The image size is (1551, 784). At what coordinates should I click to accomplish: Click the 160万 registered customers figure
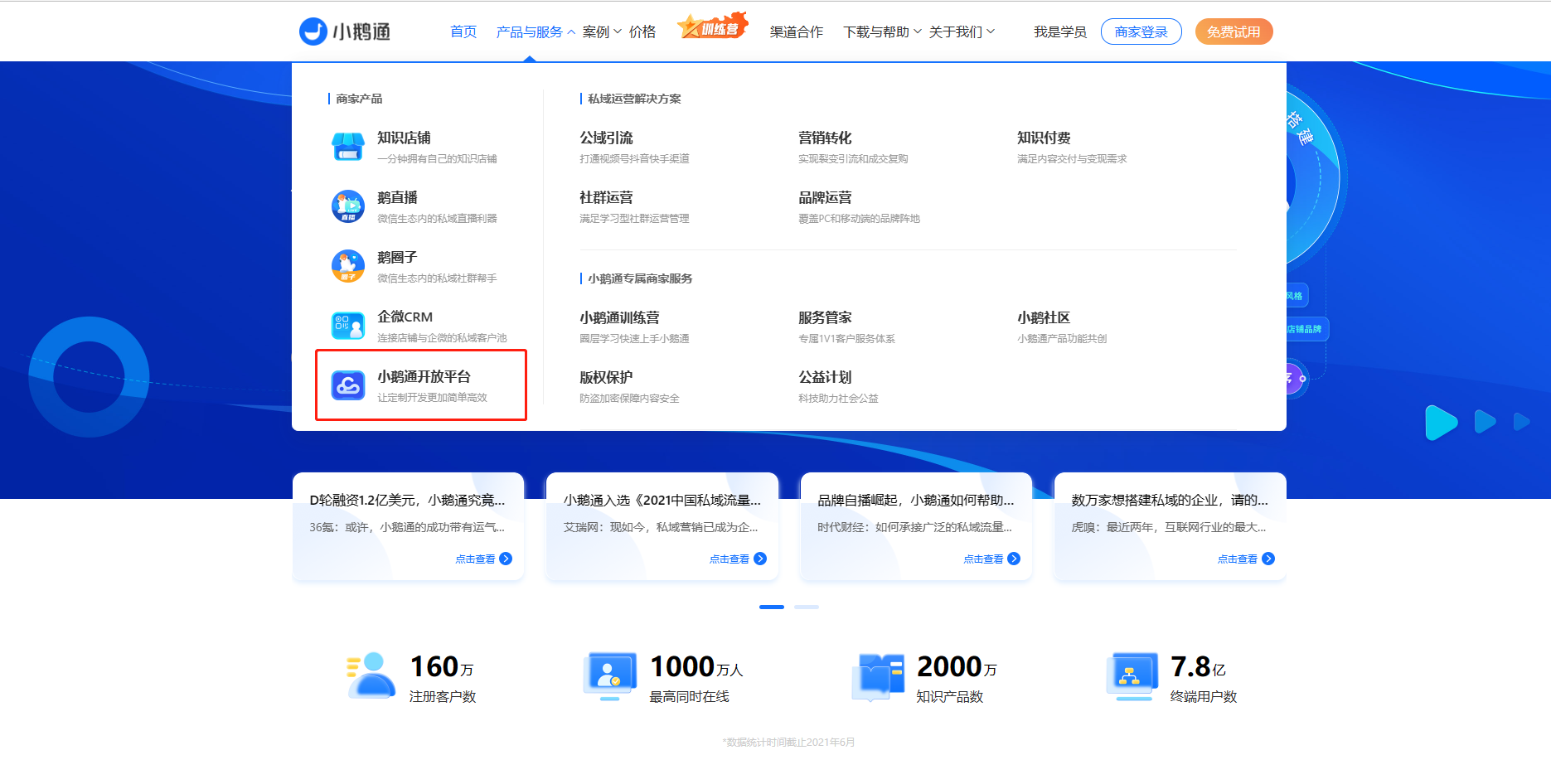click(442, 666)
